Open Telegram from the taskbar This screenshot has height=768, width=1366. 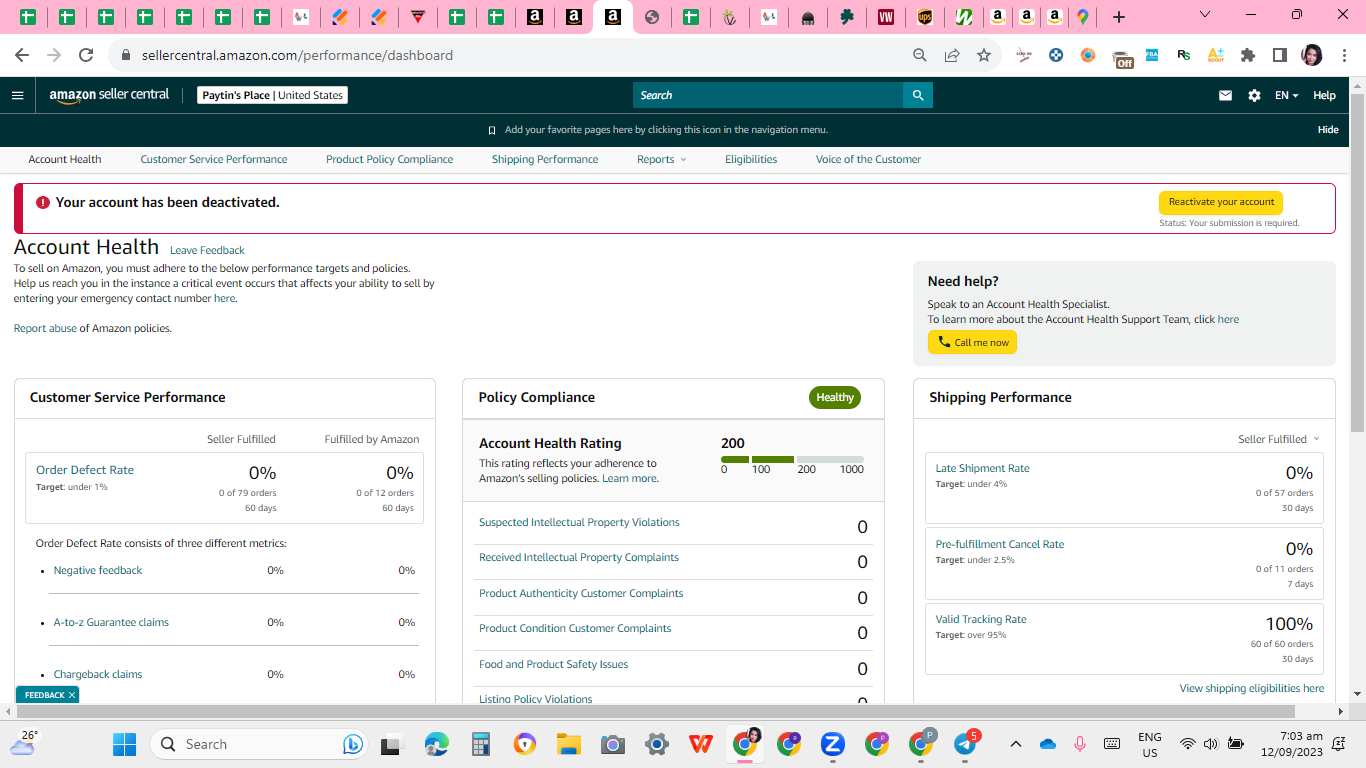coord(965,744)
